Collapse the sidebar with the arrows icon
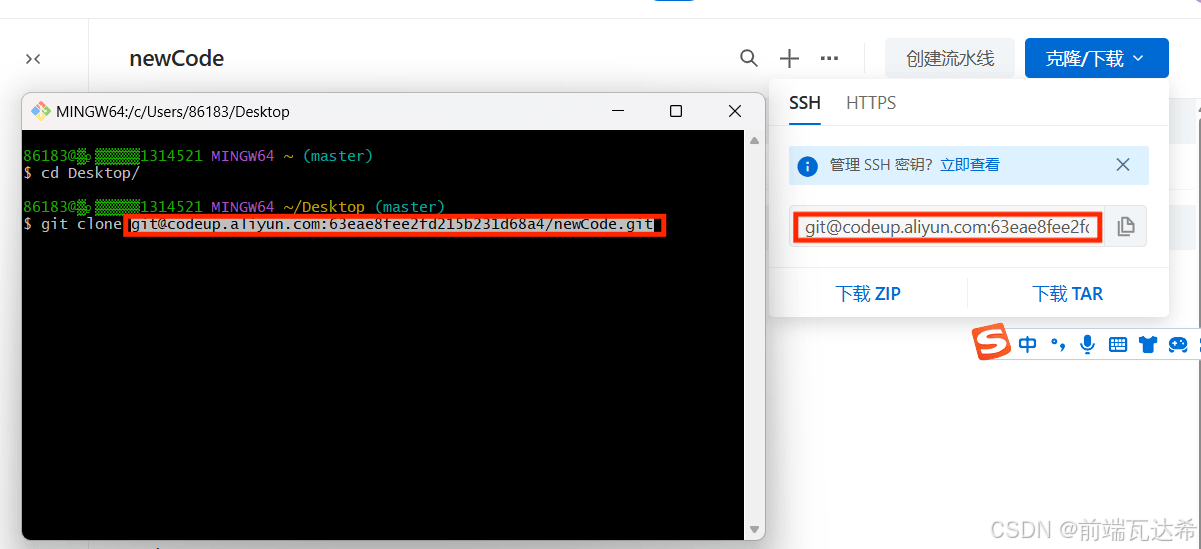 pyautogui.click(x=33, y=59)
